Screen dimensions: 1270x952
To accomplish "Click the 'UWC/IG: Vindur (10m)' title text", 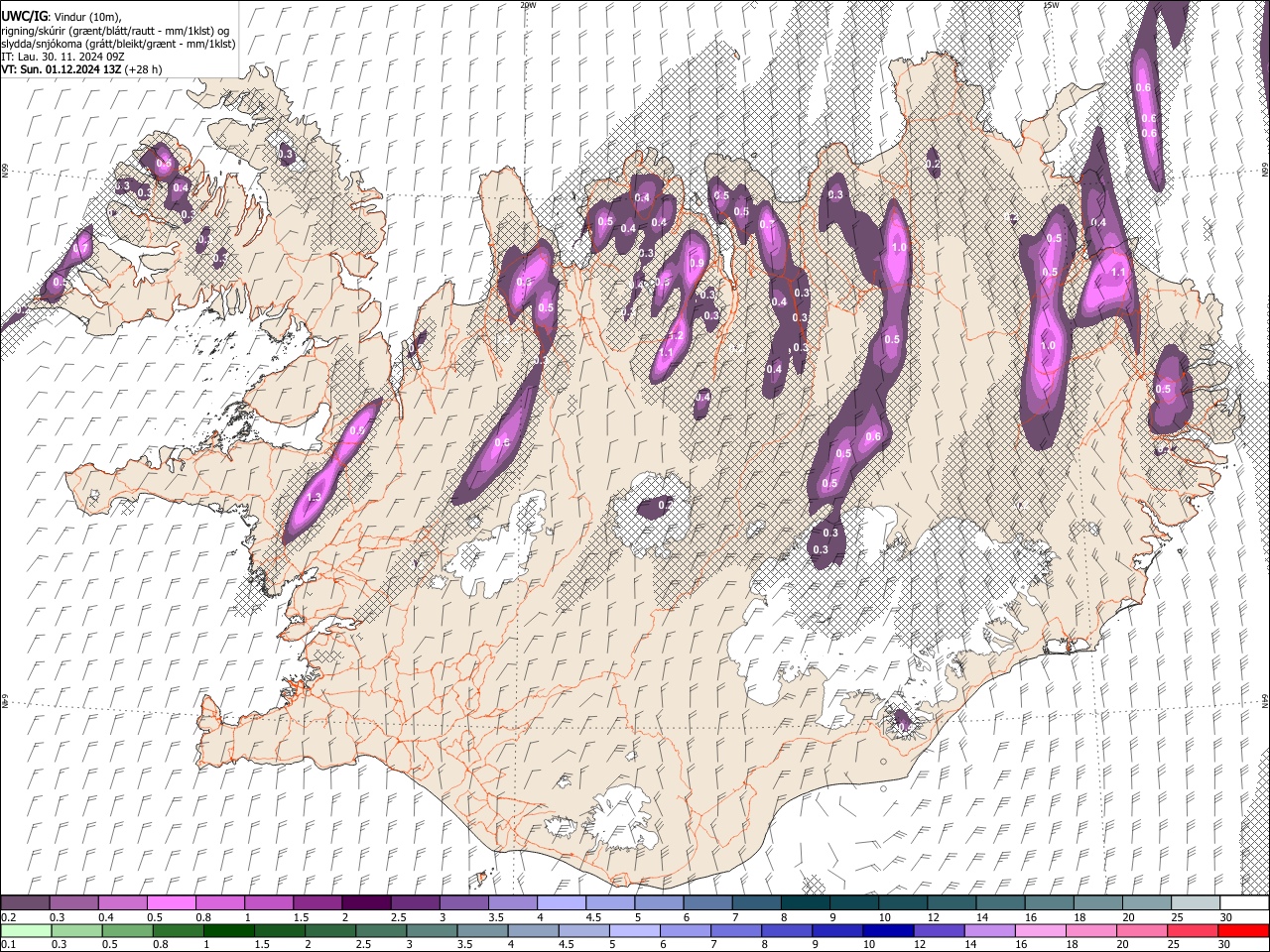I will [x=61, y=17].
